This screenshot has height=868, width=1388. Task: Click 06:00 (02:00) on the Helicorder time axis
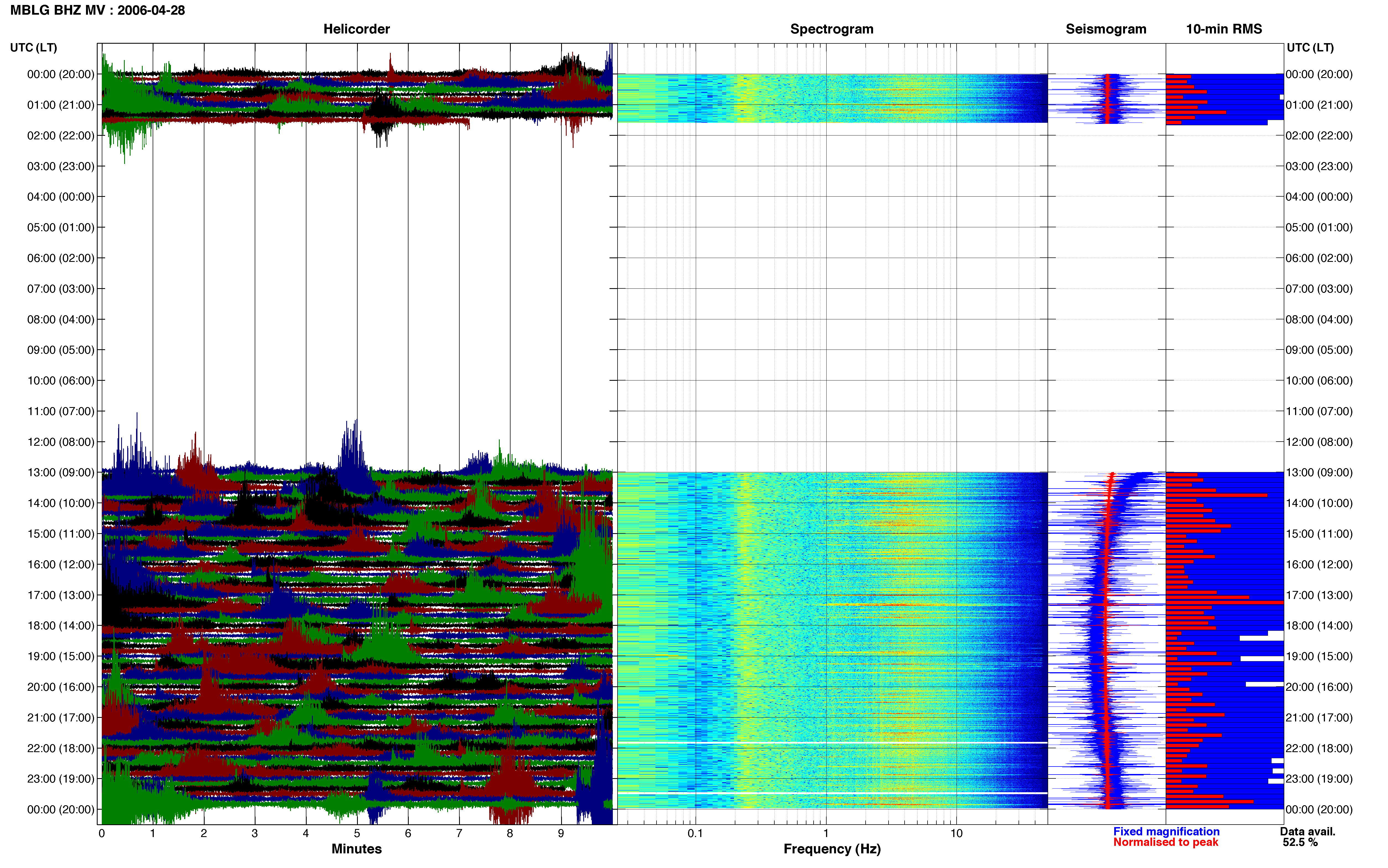tap(61, 258)
